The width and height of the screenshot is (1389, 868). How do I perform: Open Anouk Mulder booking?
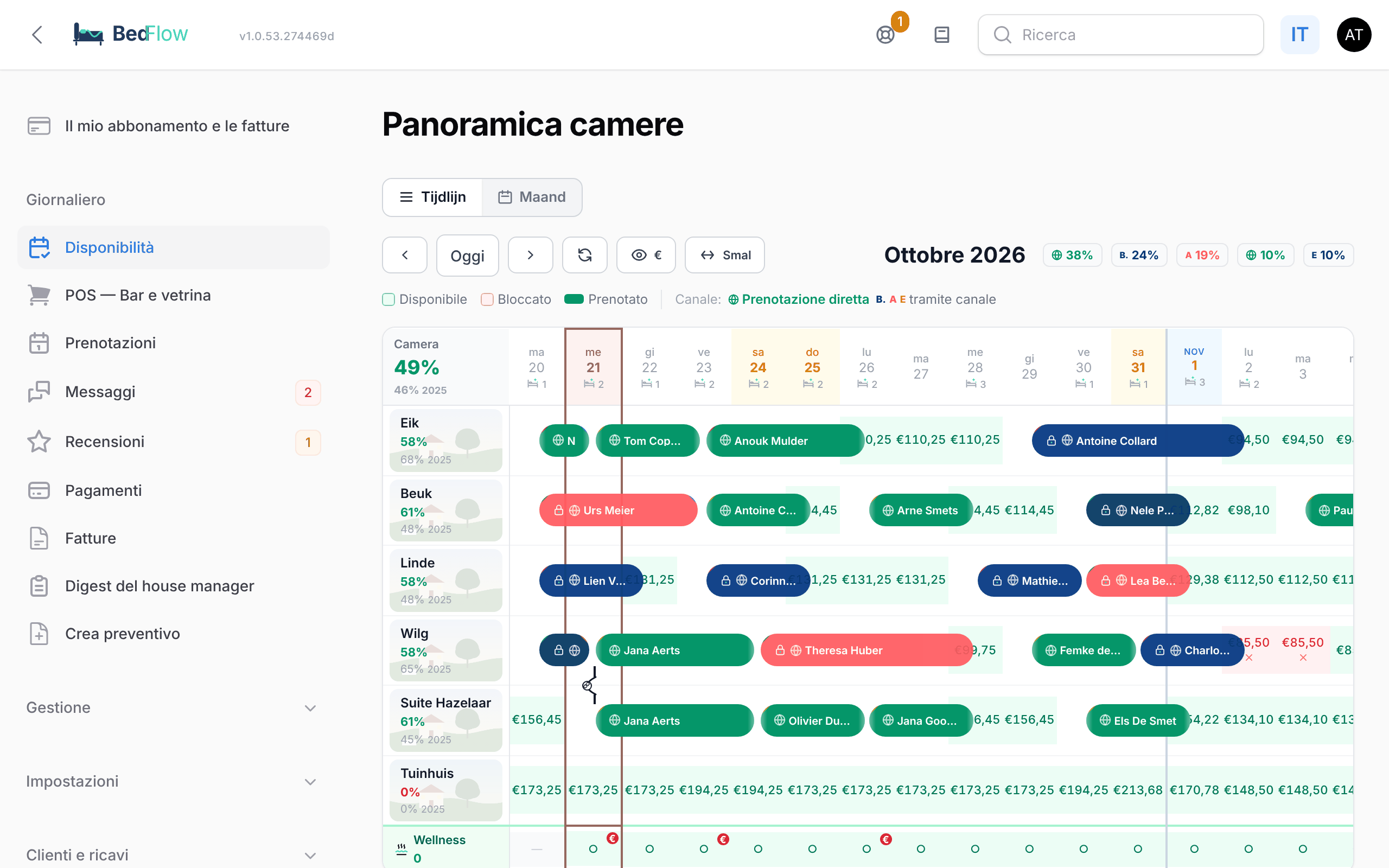[x=785, y=441]
